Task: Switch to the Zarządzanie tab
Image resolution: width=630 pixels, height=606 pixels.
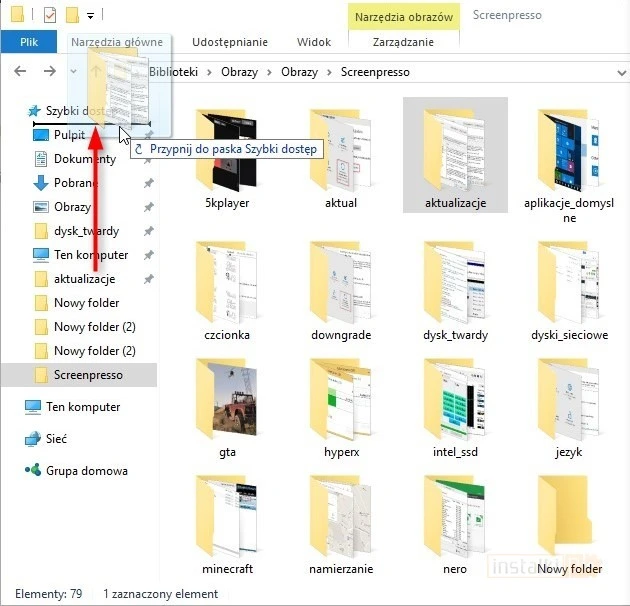Action: (403, 42)
